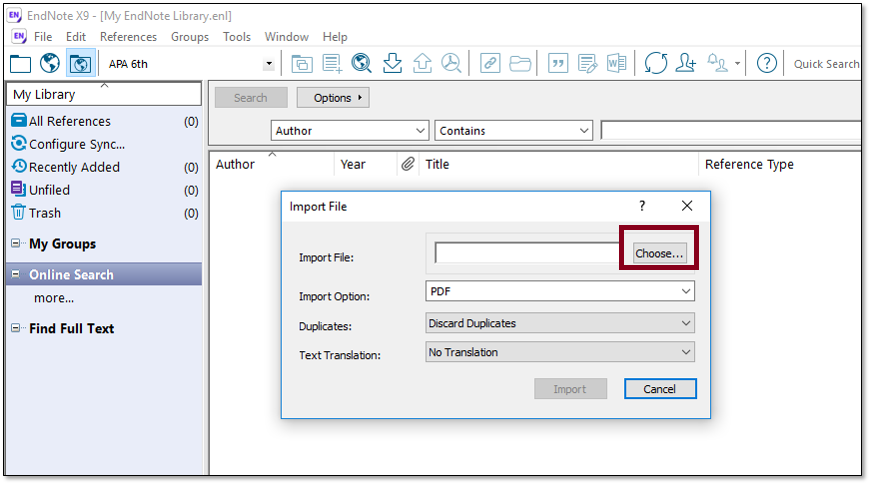Open the Help menu
The width and height of the screenshot is (871, 485).
click(335, 37)
